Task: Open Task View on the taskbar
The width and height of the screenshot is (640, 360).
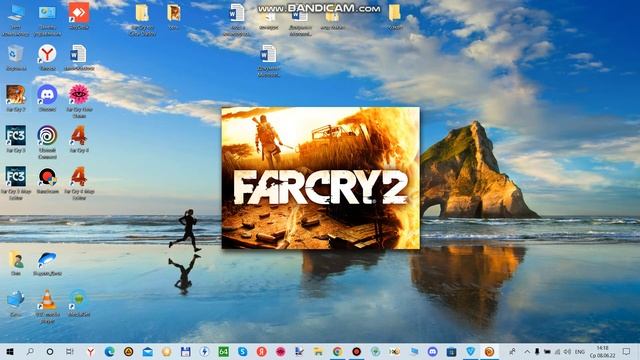Action: pos(70,351)
